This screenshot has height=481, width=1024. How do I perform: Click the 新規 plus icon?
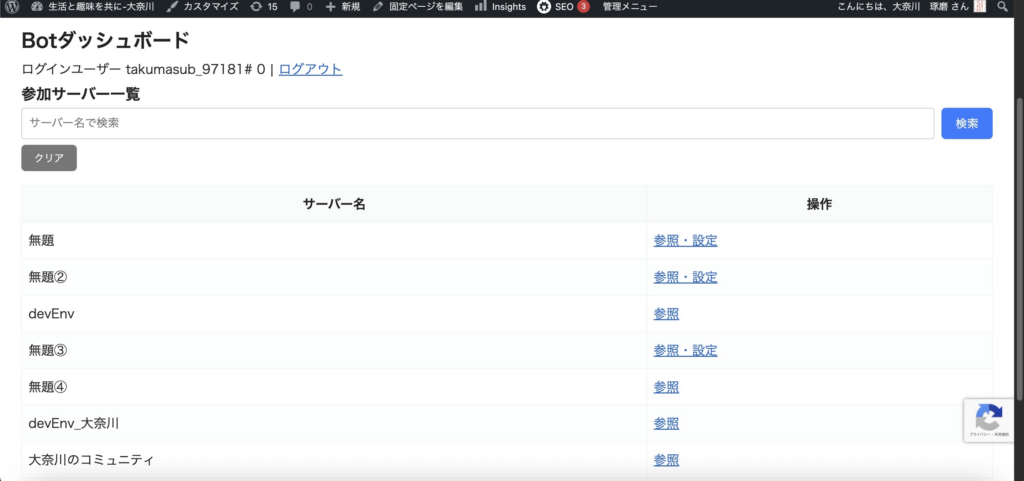coord(331,7)
